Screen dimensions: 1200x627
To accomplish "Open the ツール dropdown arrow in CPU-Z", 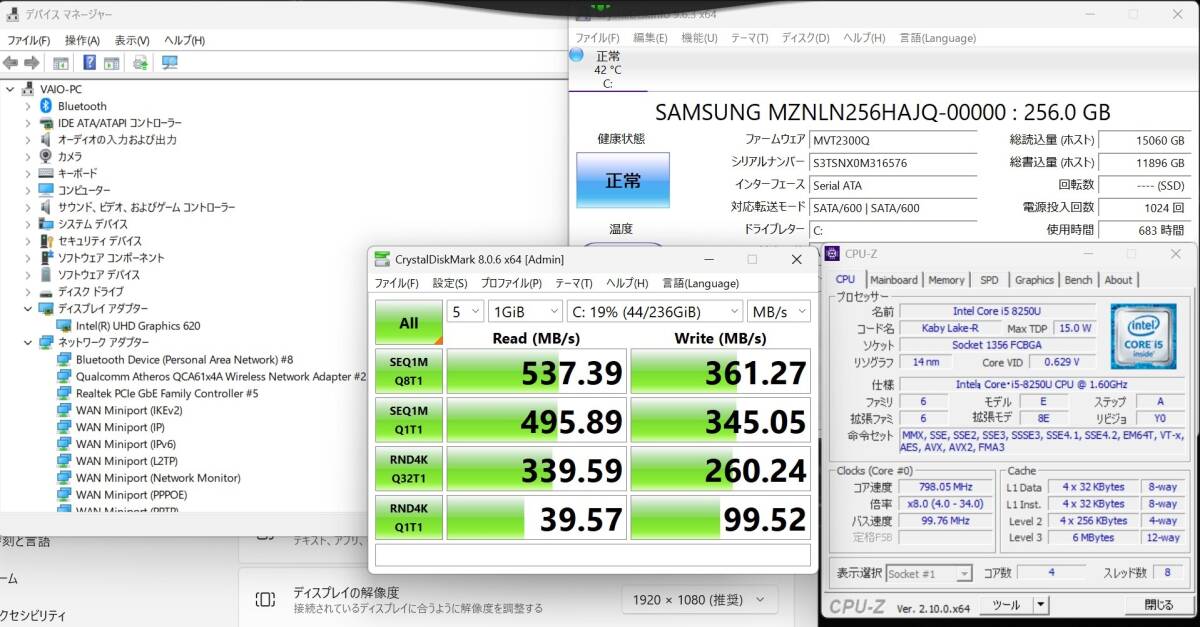I will [x=1040, y=605].
